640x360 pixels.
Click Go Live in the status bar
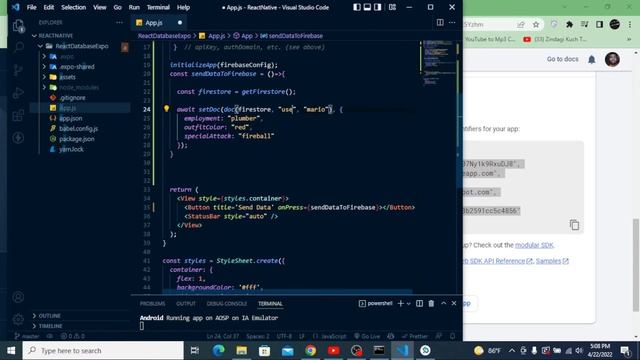[x=367, y=336]
